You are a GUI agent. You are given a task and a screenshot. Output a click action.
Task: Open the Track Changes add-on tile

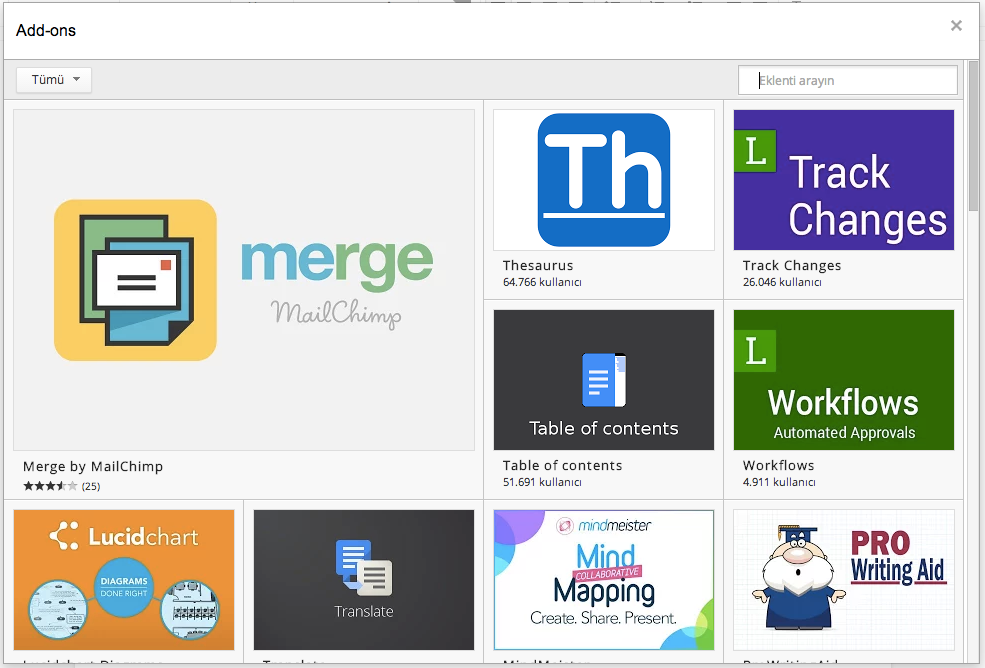click(x=844, y=180)
